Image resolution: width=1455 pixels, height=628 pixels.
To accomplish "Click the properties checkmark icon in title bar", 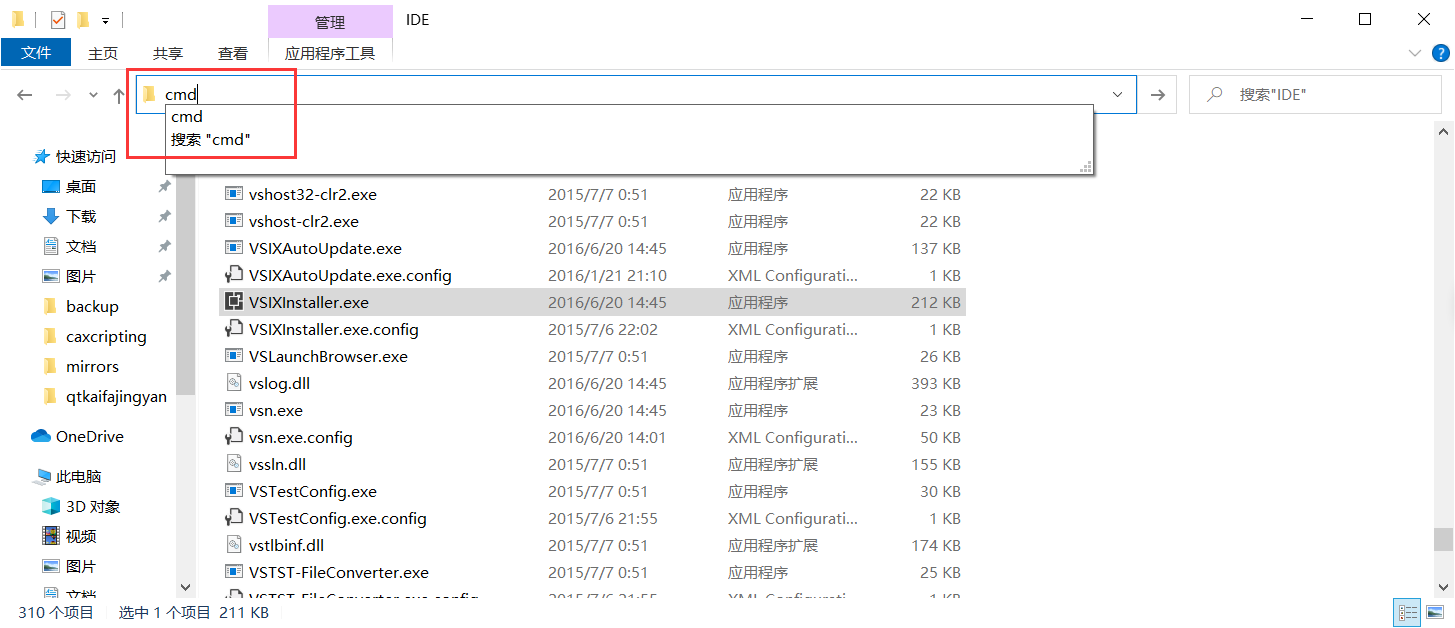I will click(x=57, y=19).
